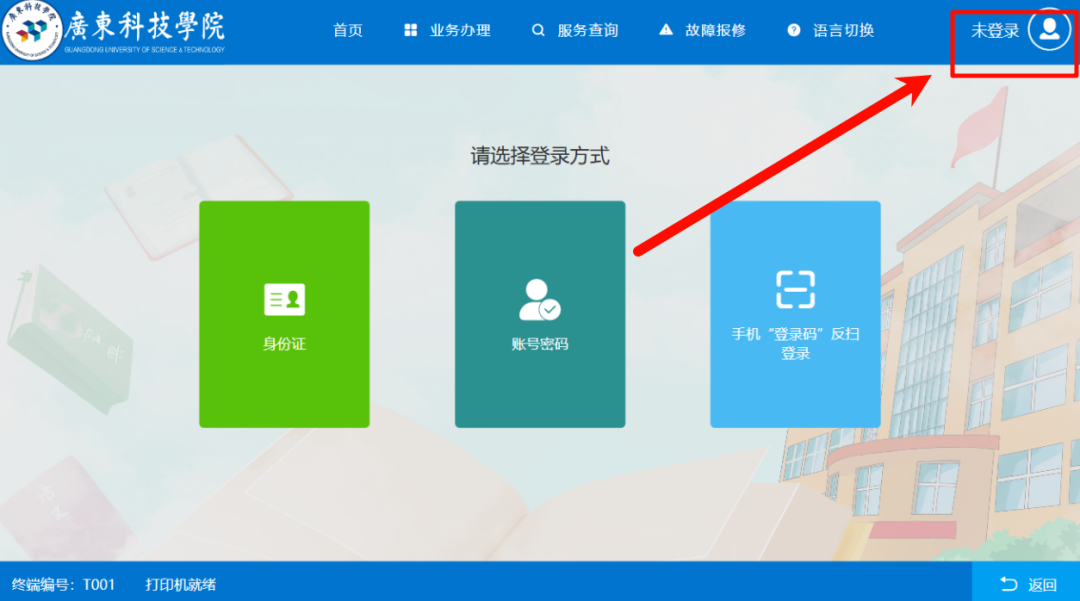Choose the 账号密码 login label
Viewport: 1080px width, 601px height.
[540, 344]
